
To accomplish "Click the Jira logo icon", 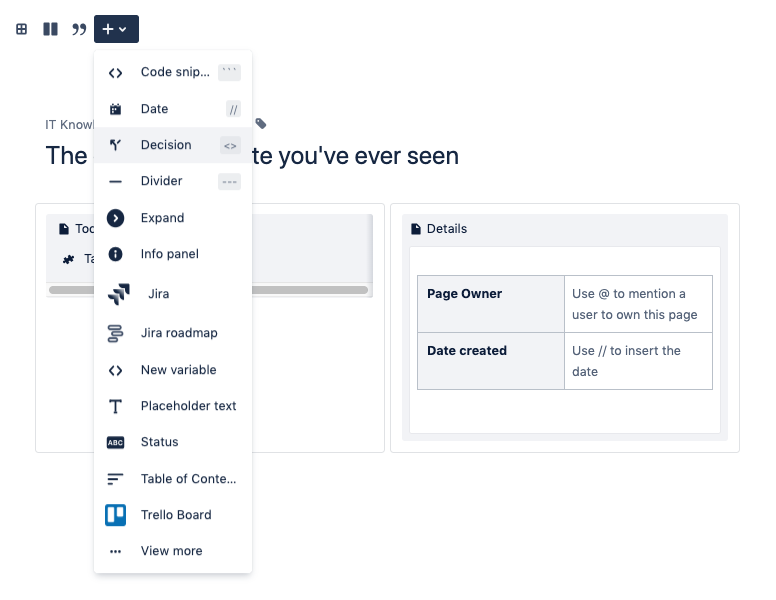I will [x=118, y=294].
